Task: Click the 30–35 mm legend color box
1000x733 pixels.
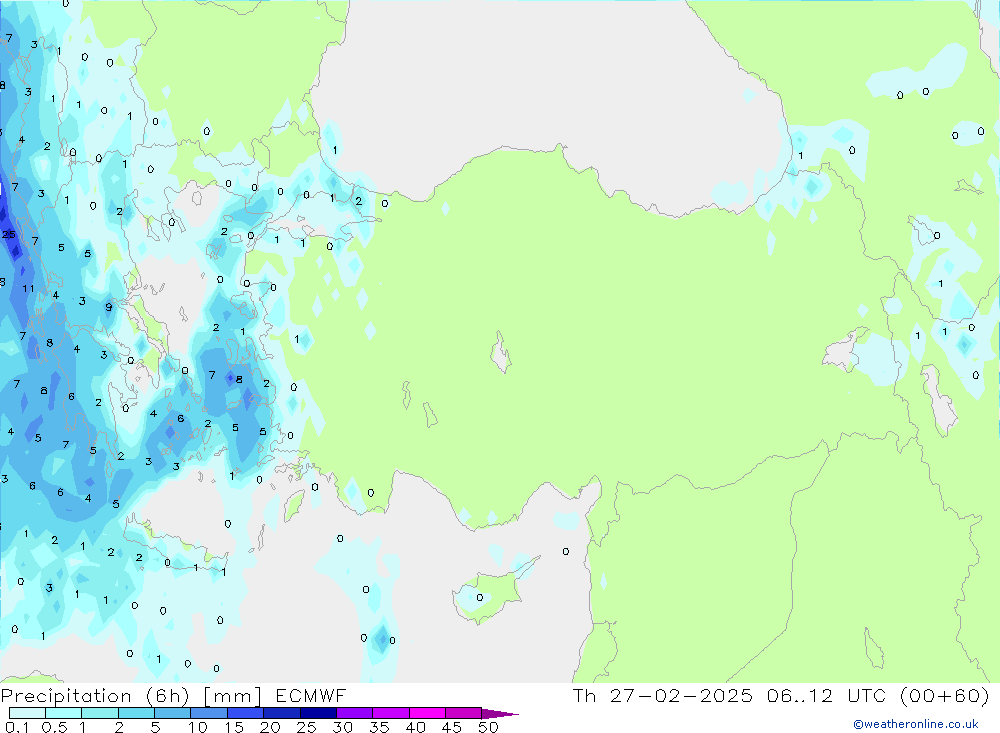Action: pyautogui.click(x=355, y=713)
